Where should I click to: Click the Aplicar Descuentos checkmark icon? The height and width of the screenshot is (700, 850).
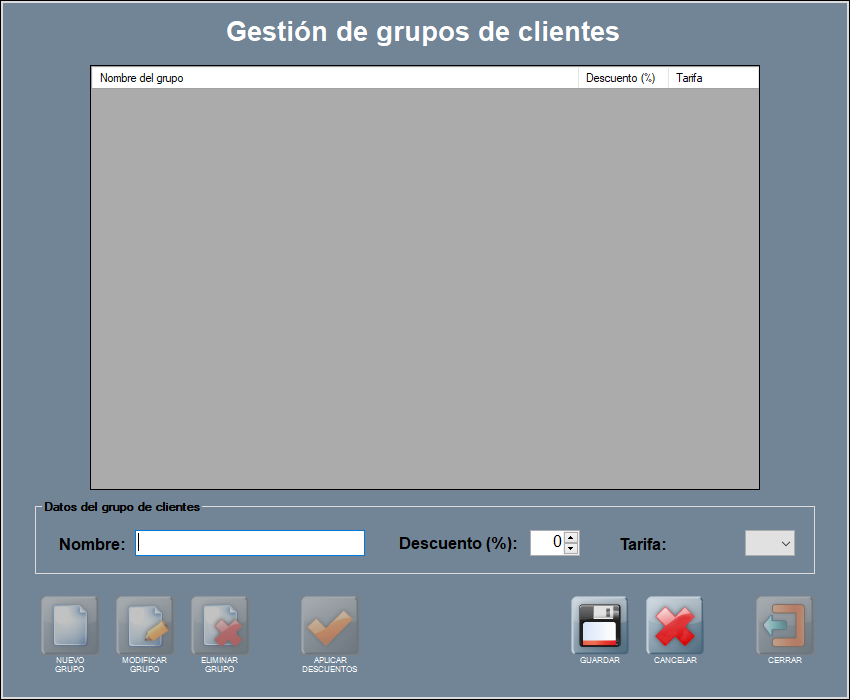pos(329,625)
